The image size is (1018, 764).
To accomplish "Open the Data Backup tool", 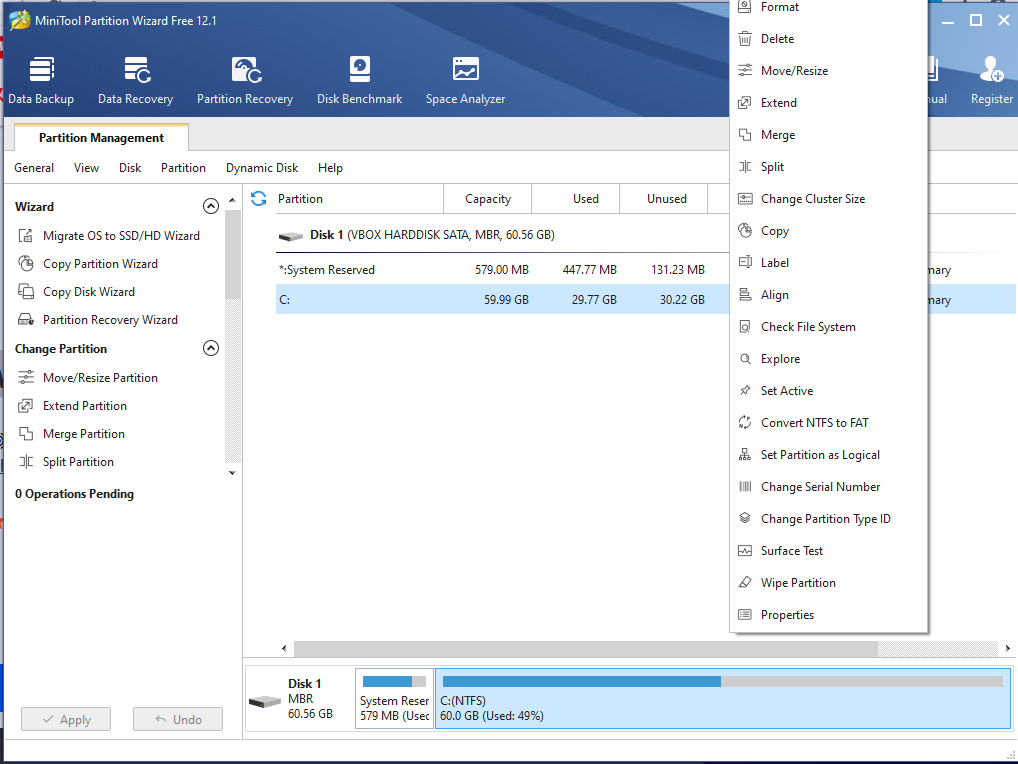I will [41, 80].
